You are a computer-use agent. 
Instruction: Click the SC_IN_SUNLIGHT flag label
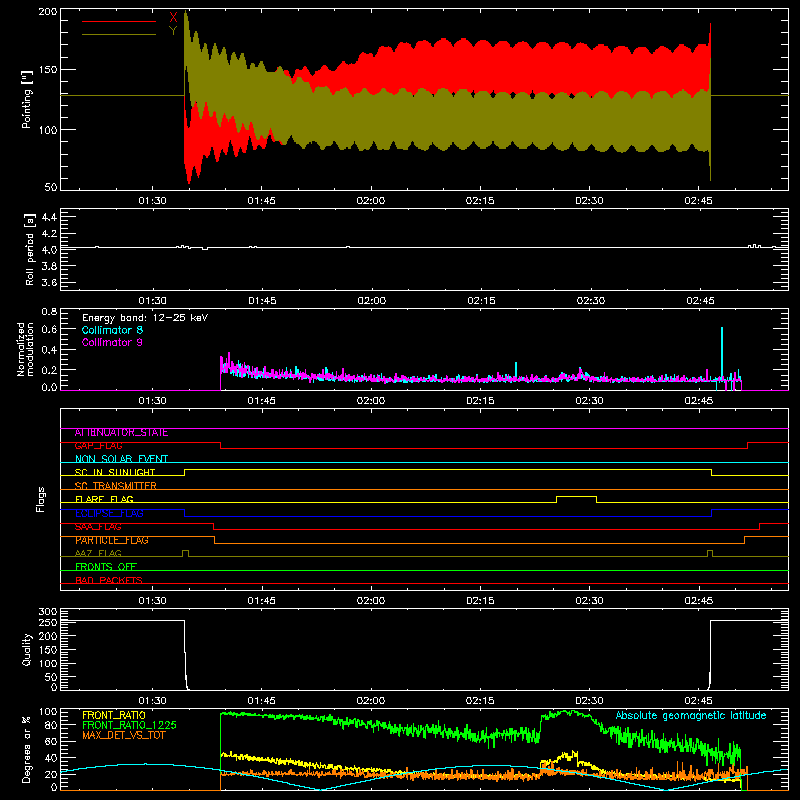click(115, 472)
